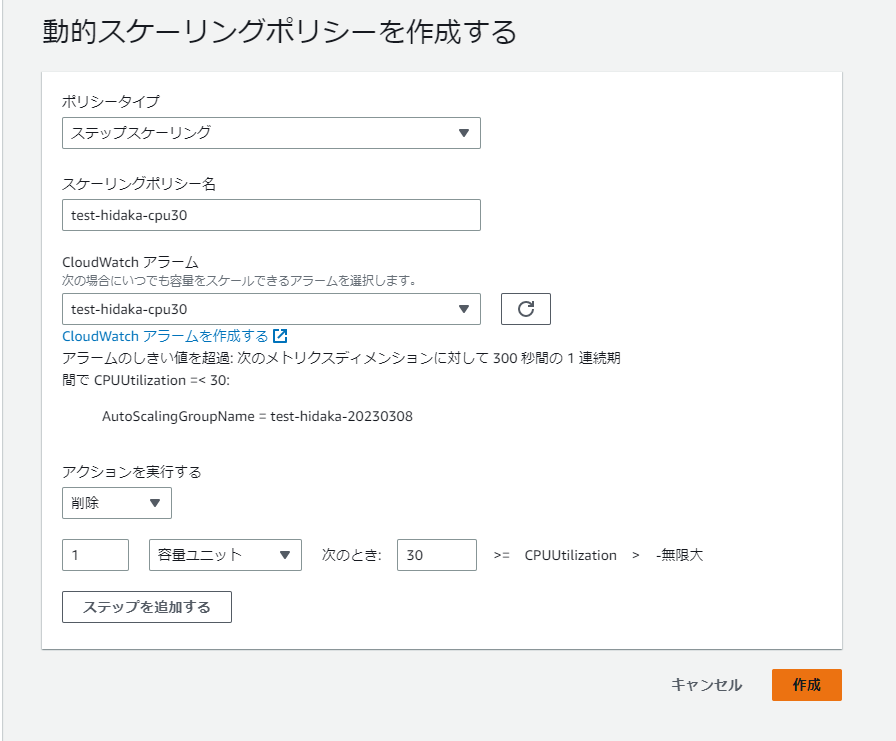Click the 動的スケーリングポリシーを作成する heading
Image resolution: width=896 pixels, height=741 pixels.
[x=279, y=31]
